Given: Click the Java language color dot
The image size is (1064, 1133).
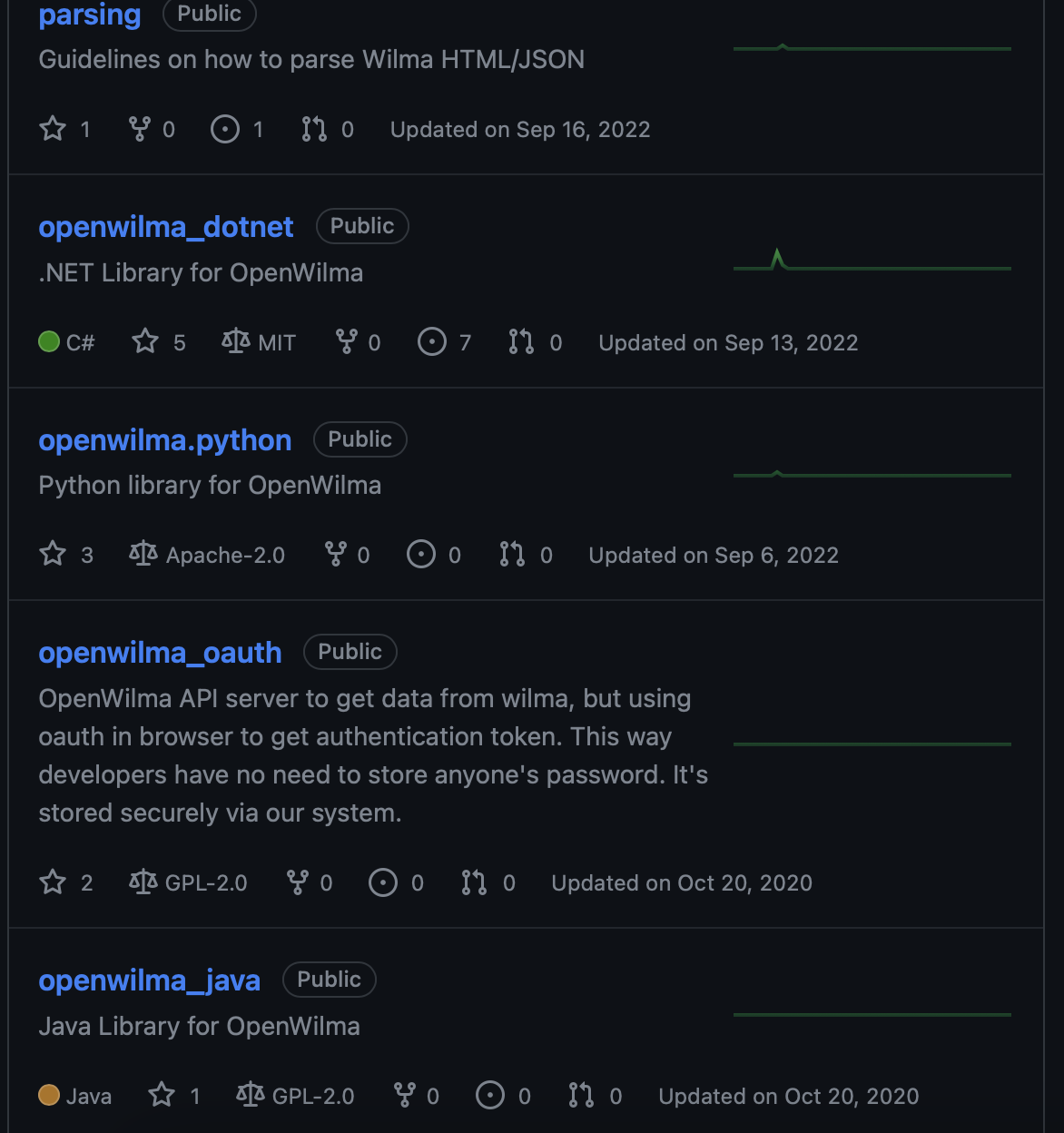Looking at the screenshot, I should pyautogui.click(x=49, y=1095).
